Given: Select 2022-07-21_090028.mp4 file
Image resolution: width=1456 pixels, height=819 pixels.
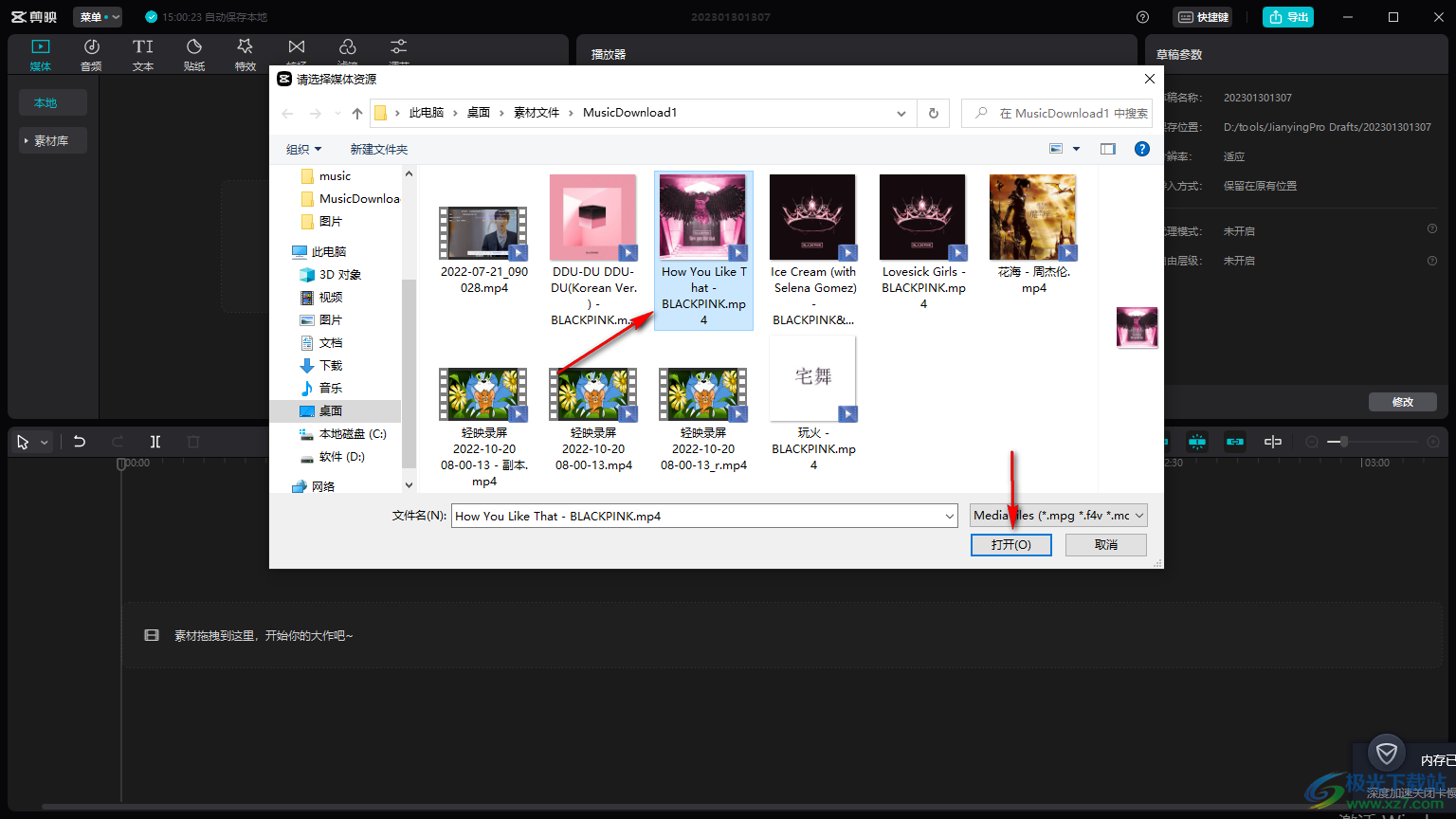Looking at the screenshot, I should [x=483, y=235].
